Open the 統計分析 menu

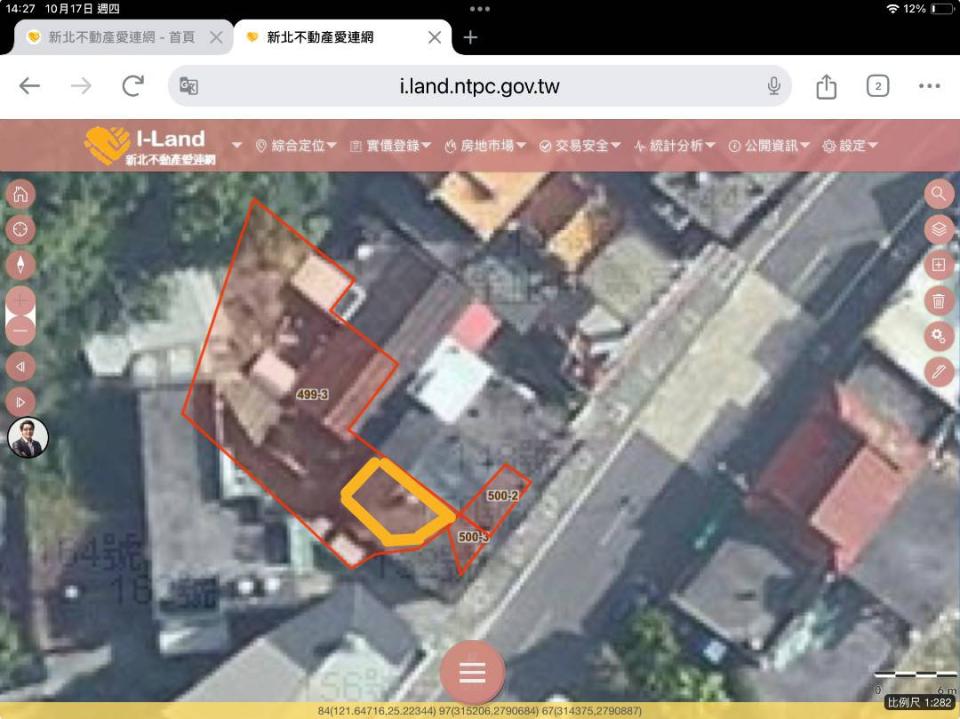coord(676,146)
